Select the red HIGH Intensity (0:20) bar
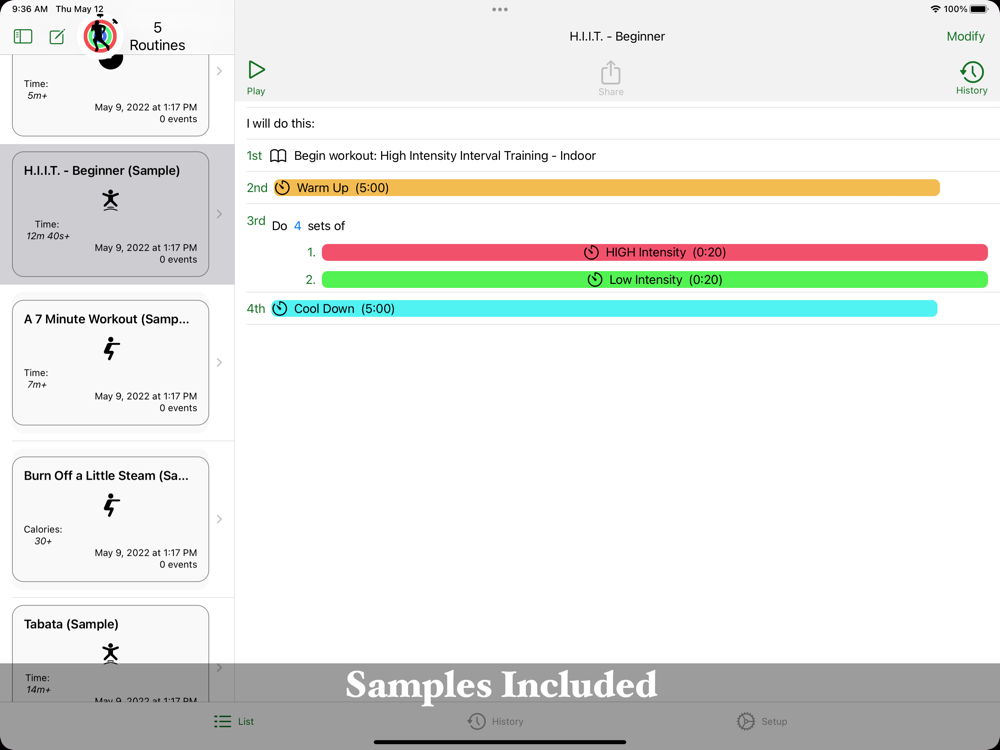 pos(654,253)
